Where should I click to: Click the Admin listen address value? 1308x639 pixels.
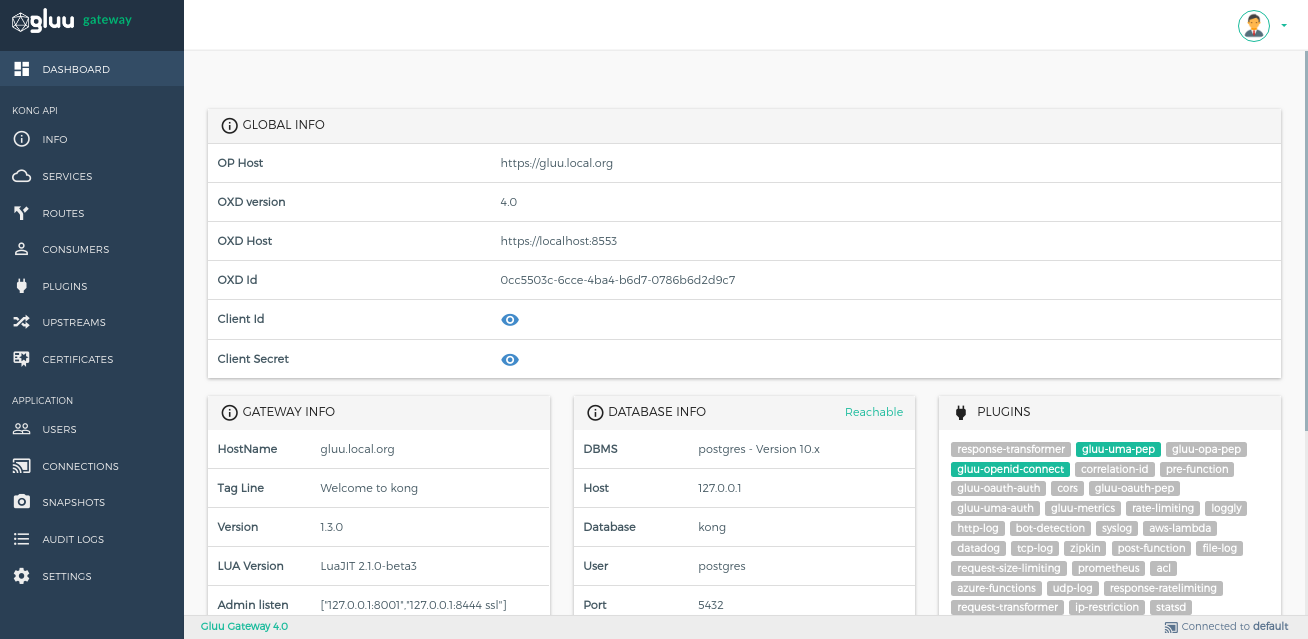coord(414,605)
